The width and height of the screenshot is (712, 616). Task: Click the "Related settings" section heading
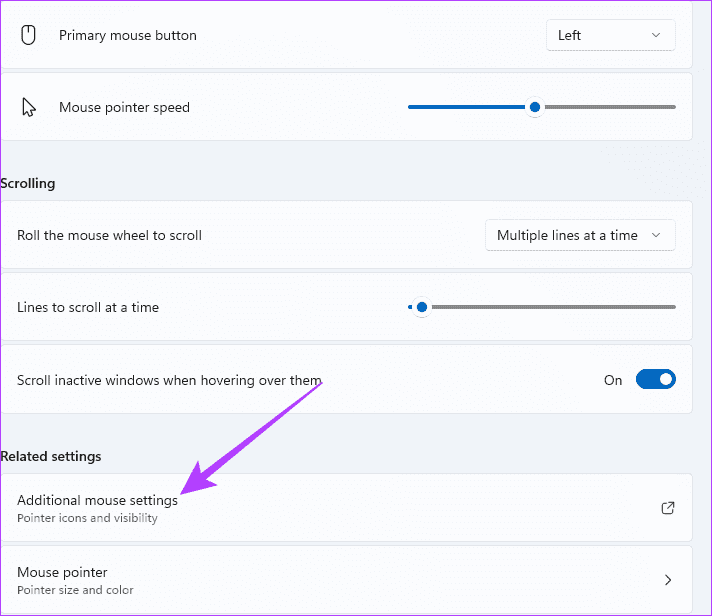pos(51,456)
